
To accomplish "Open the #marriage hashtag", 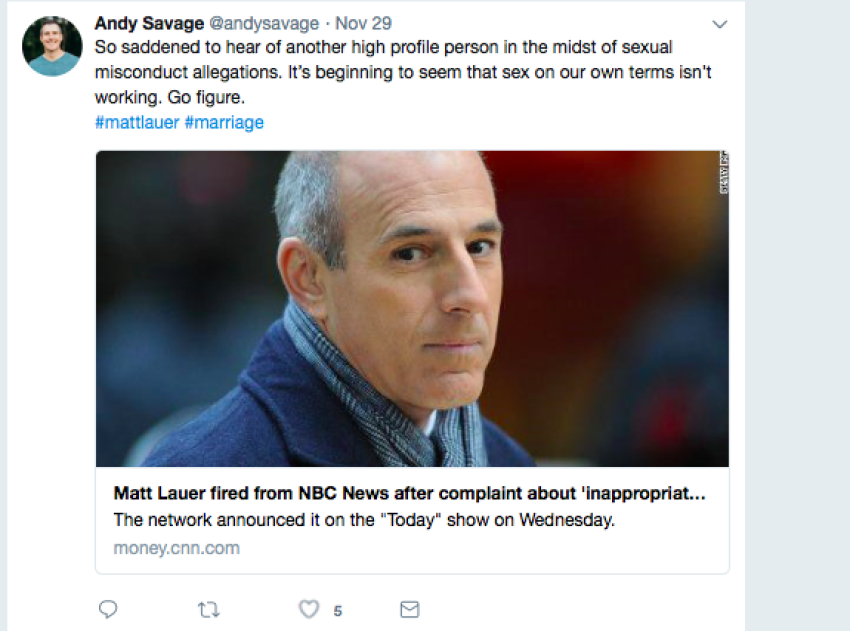I will click(224, 122).
